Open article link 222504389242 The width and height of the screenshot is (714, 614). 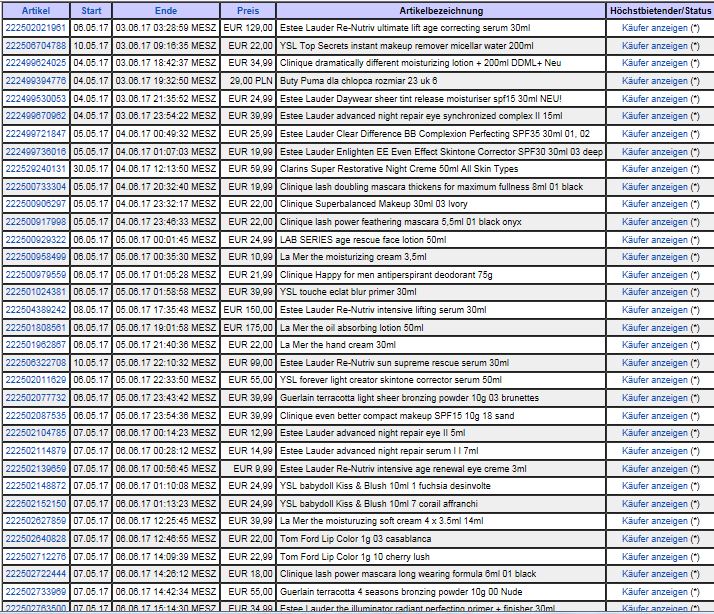coord(36,310)
